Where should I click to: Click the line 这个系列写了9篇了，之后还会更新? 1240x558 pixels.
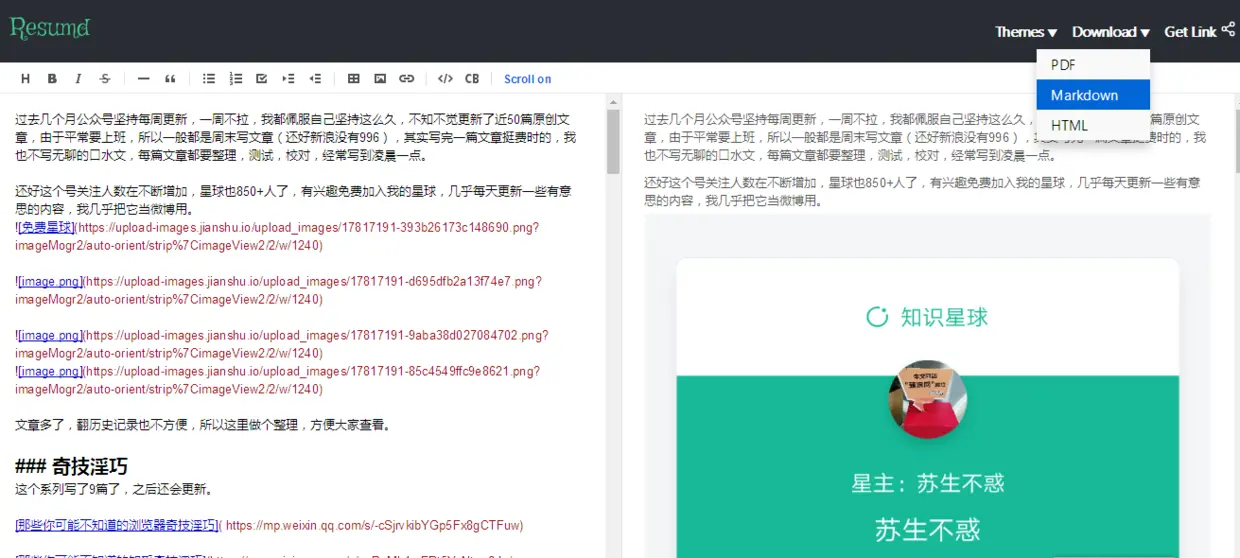pyautogui.click(x=113, y=489)
